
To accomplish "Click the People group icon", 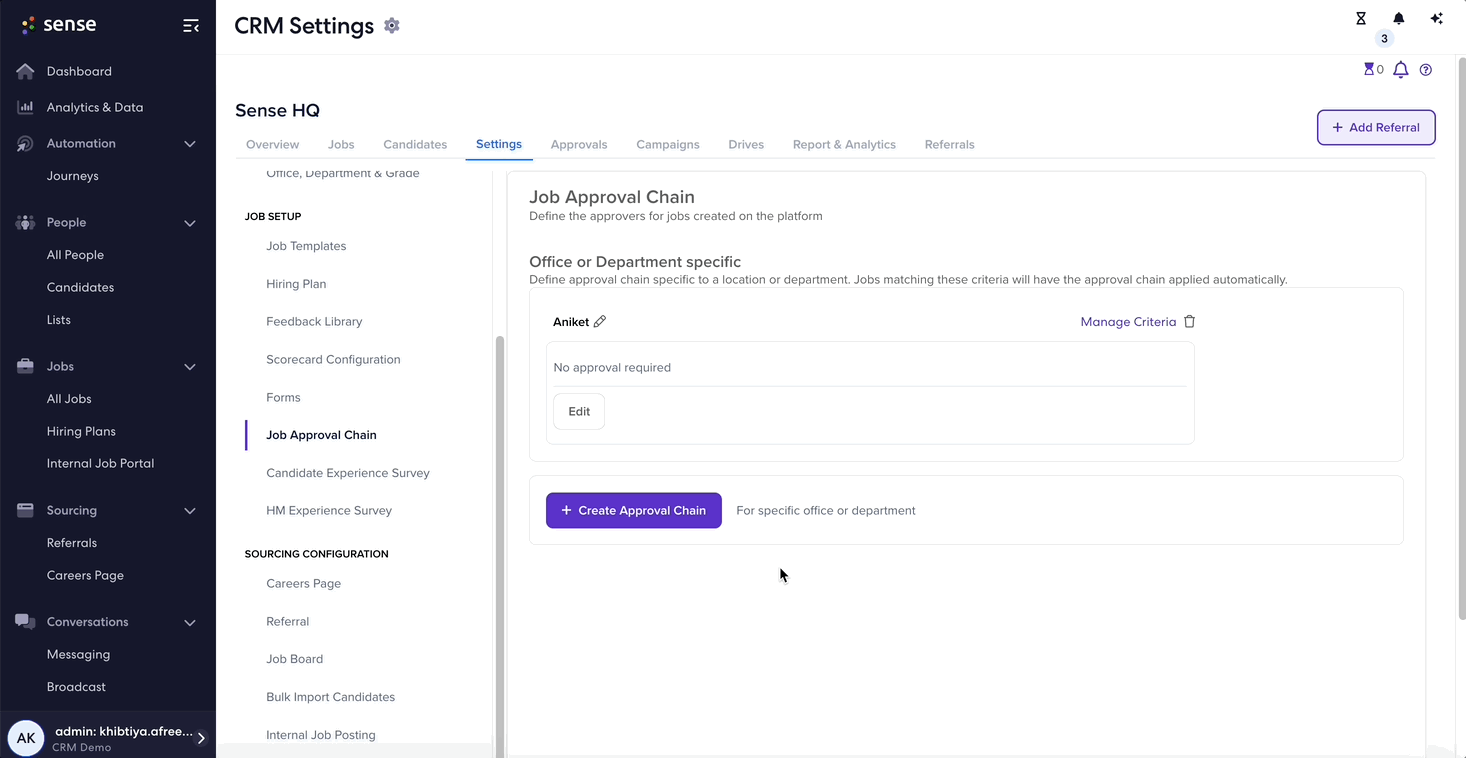I will pos(25,223).
